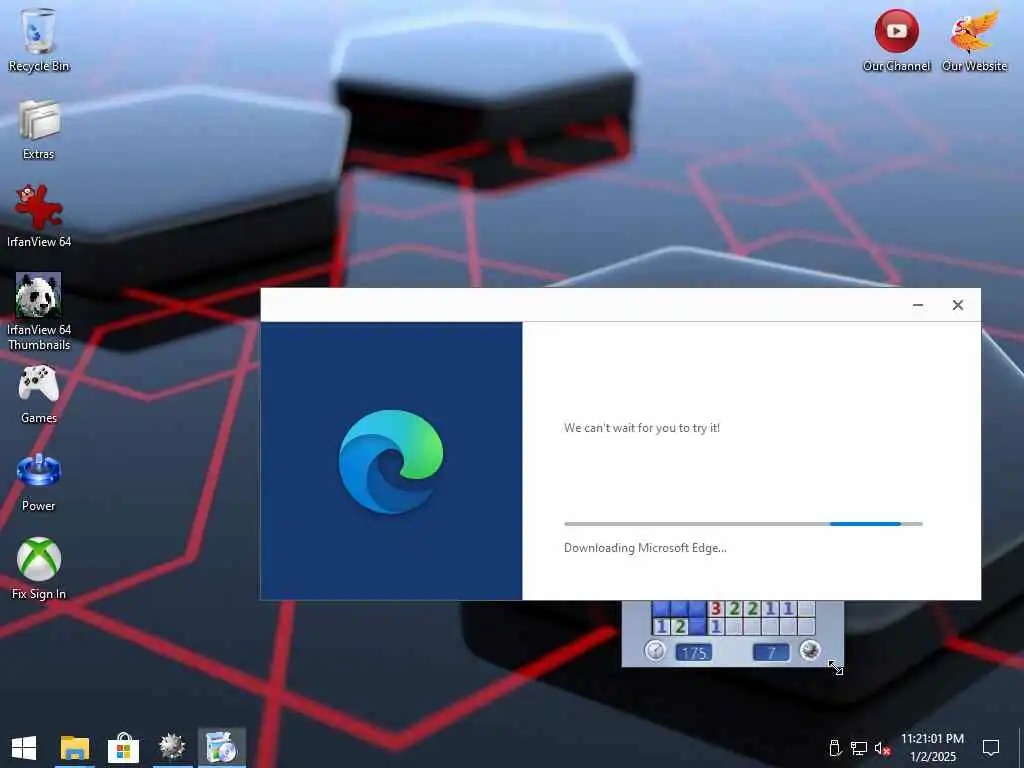Image resolution: width=1024 pixels, height=768 pixels.
Task: Click the "Downloading Microsoft Edge..." status text
Action: tap(645, 548)
